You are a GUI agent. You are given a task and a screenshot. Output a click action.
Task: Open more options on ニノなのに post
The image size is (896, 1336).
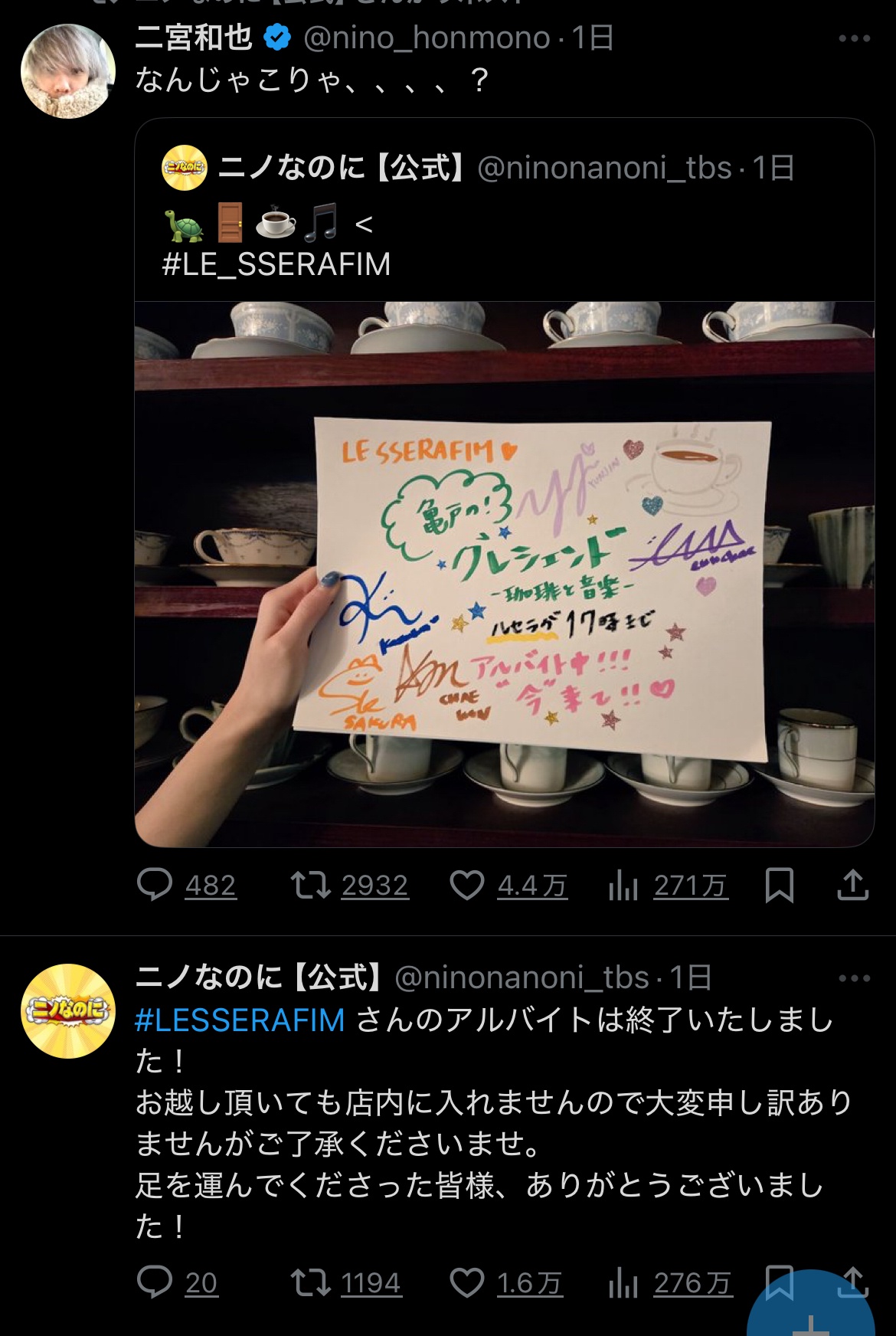click(855, 978)
